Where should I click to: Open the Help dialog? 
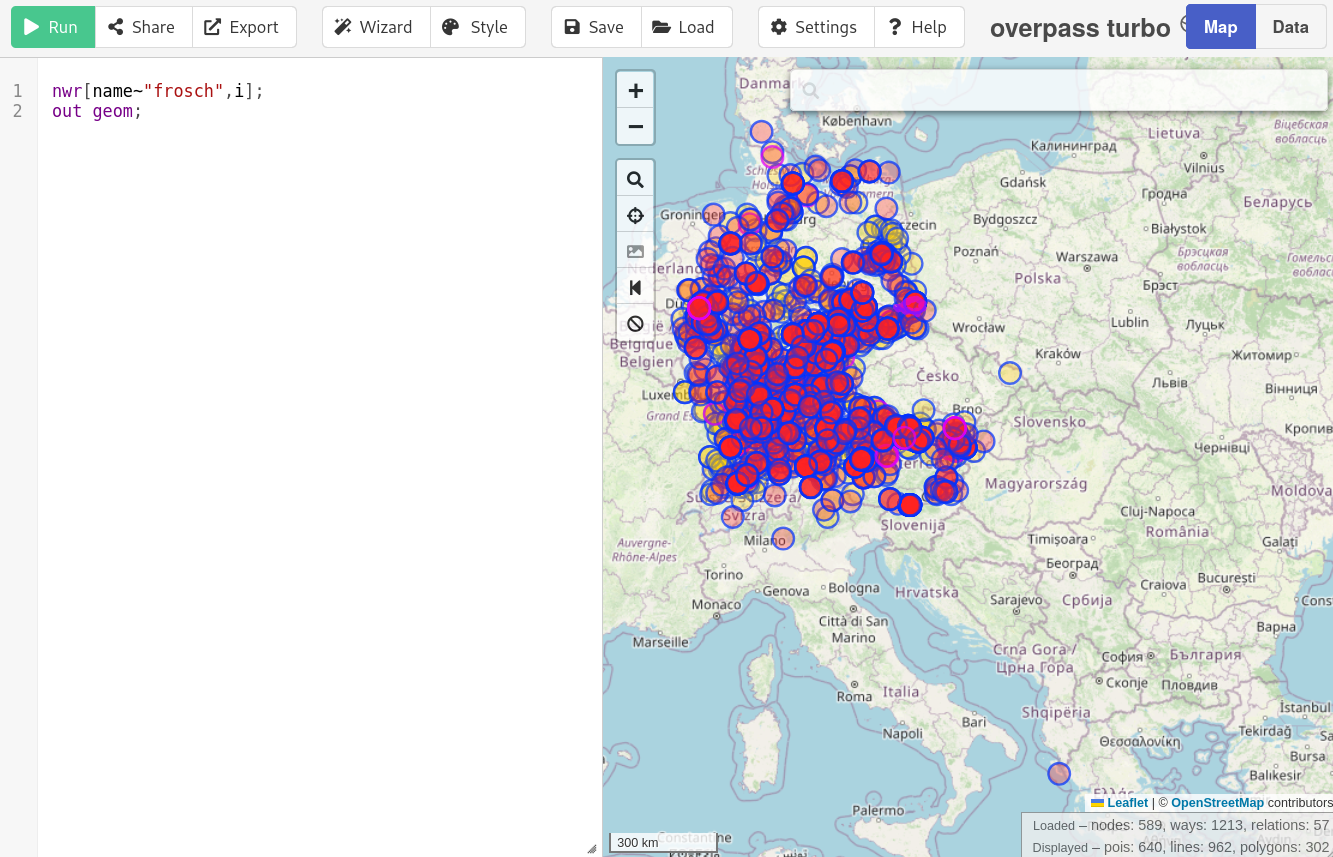(x=918, y=27)
